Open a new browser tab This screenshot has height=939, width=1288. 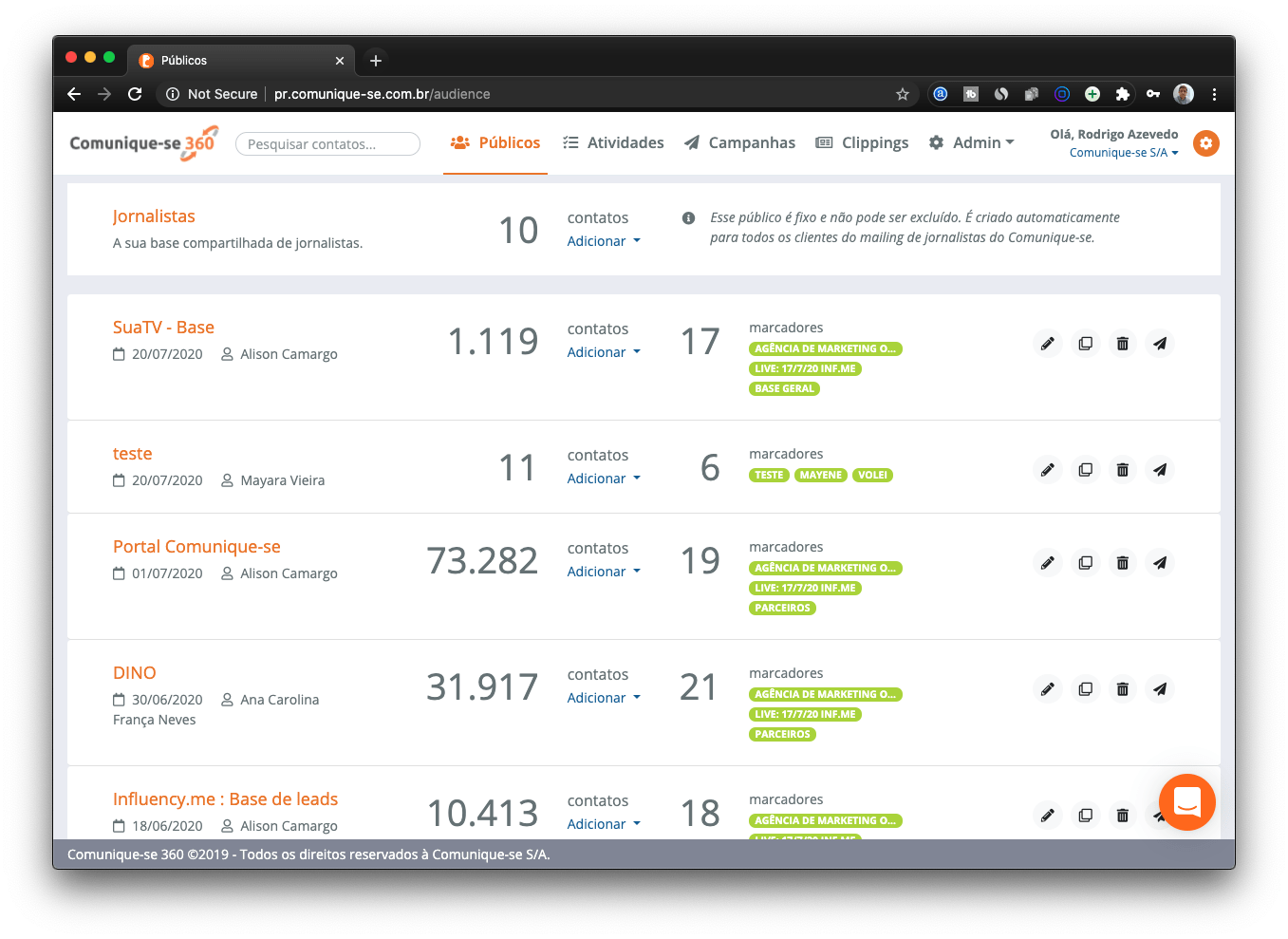click(376, 61)
